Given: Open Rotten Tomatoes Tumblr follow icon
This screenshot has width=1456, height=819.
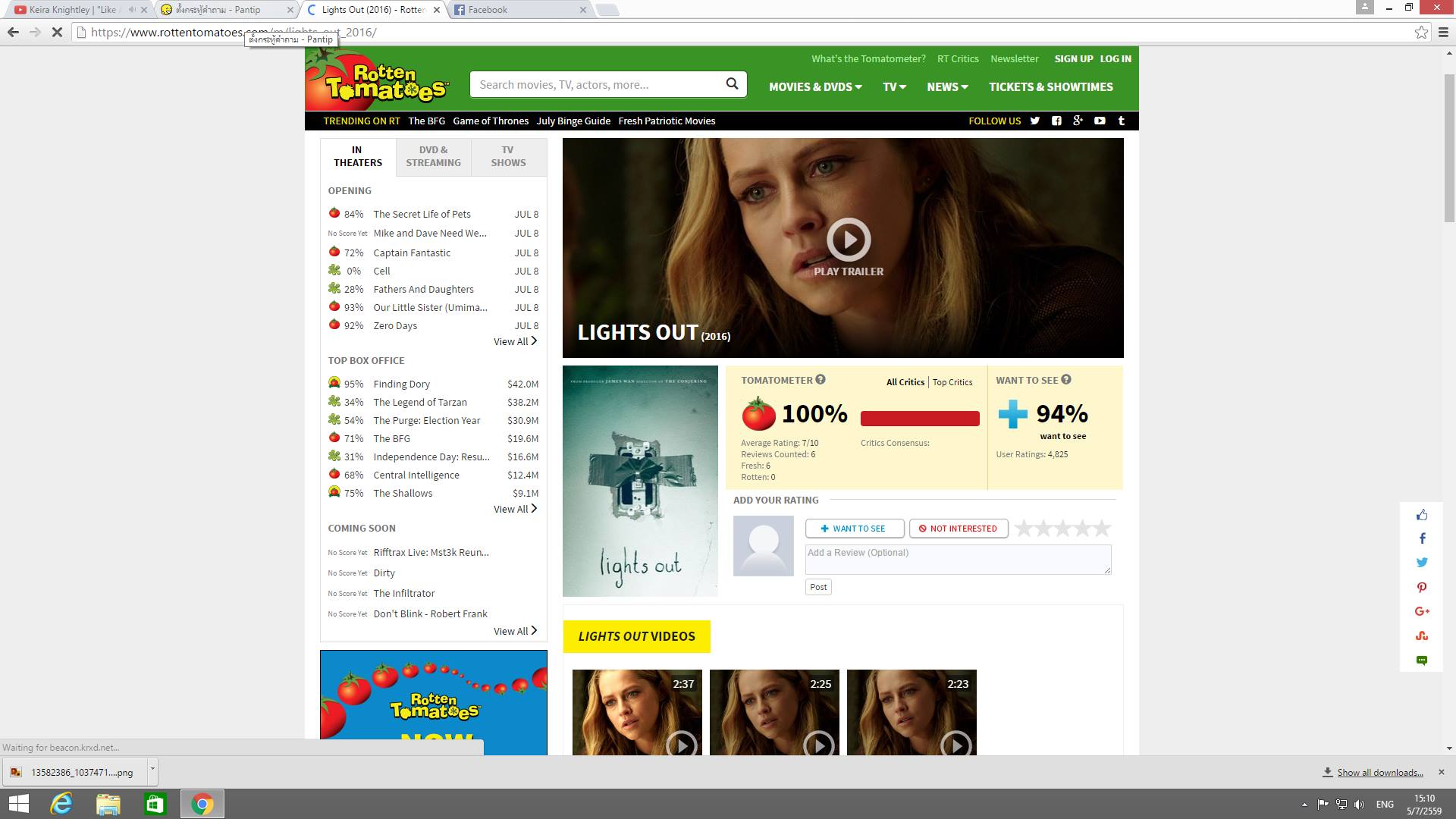Looking at the screenshot, I should coord(1122,121).
